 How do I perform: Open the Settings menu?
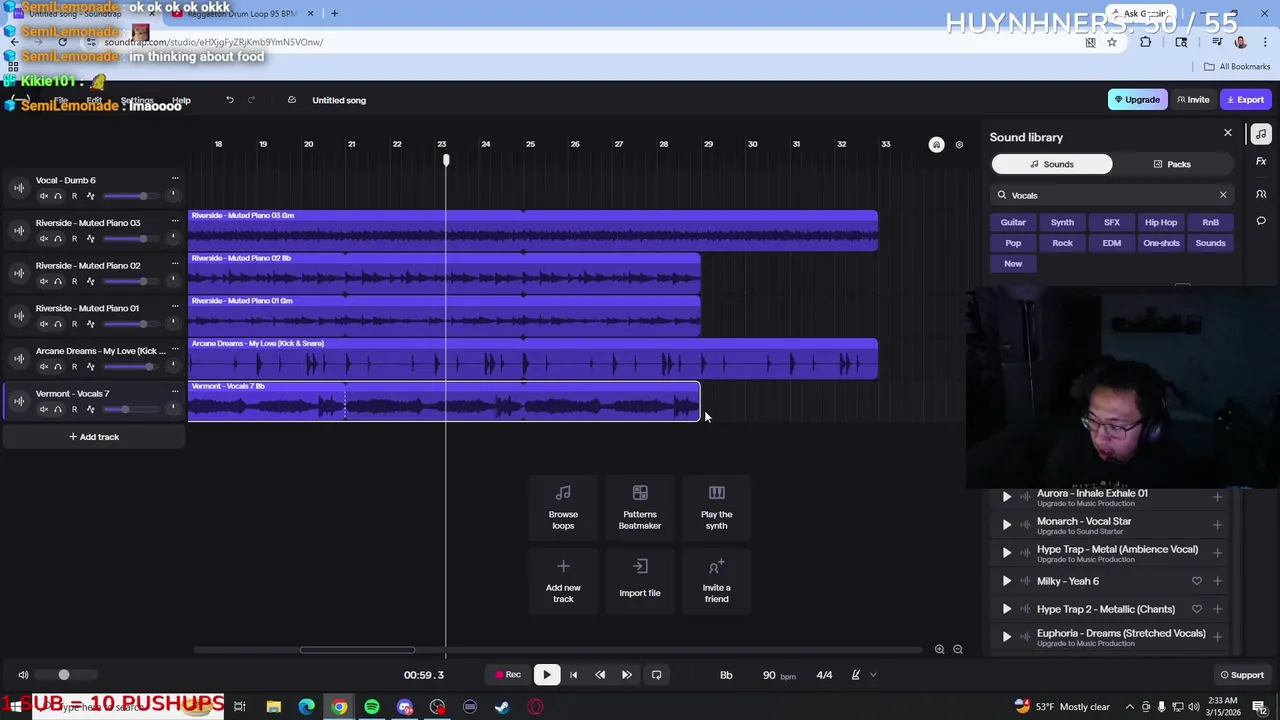[x=137, y=100]
